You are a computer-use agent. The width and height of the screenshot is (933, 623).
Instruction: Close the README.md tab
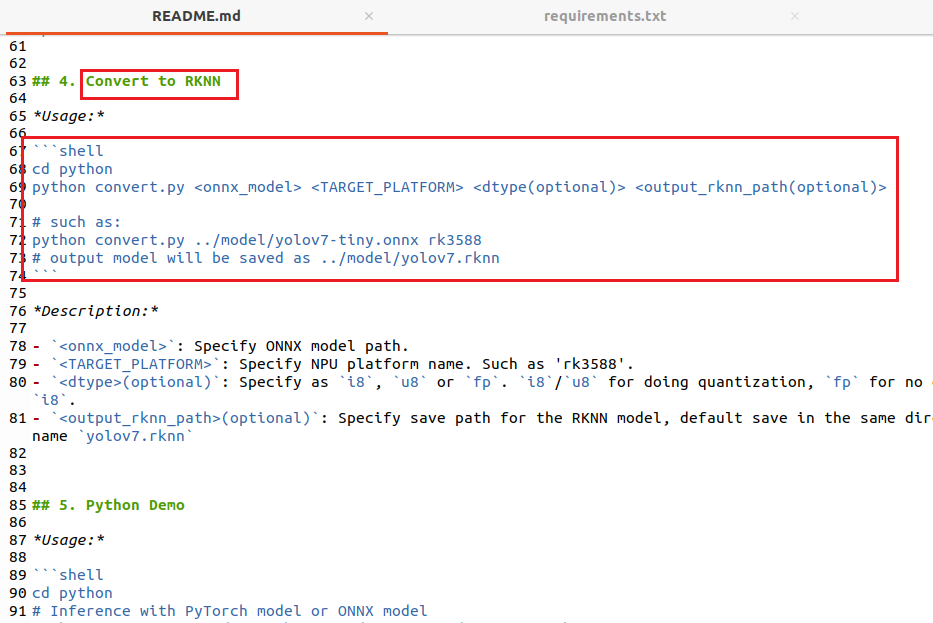point(369,16)
